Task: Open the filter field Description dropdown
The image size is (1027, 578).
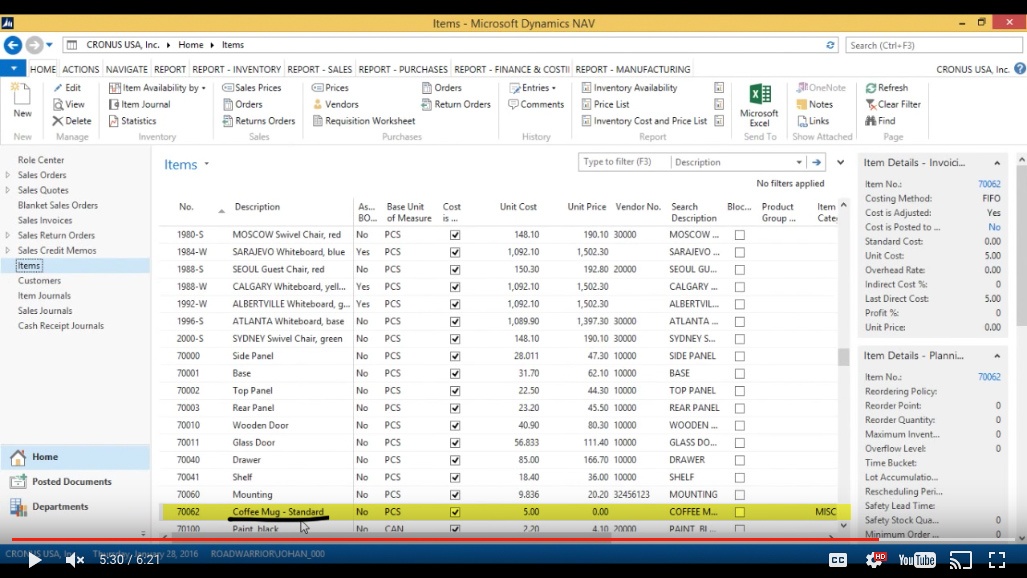Action: pyautogui.click(x=799, y=162)
